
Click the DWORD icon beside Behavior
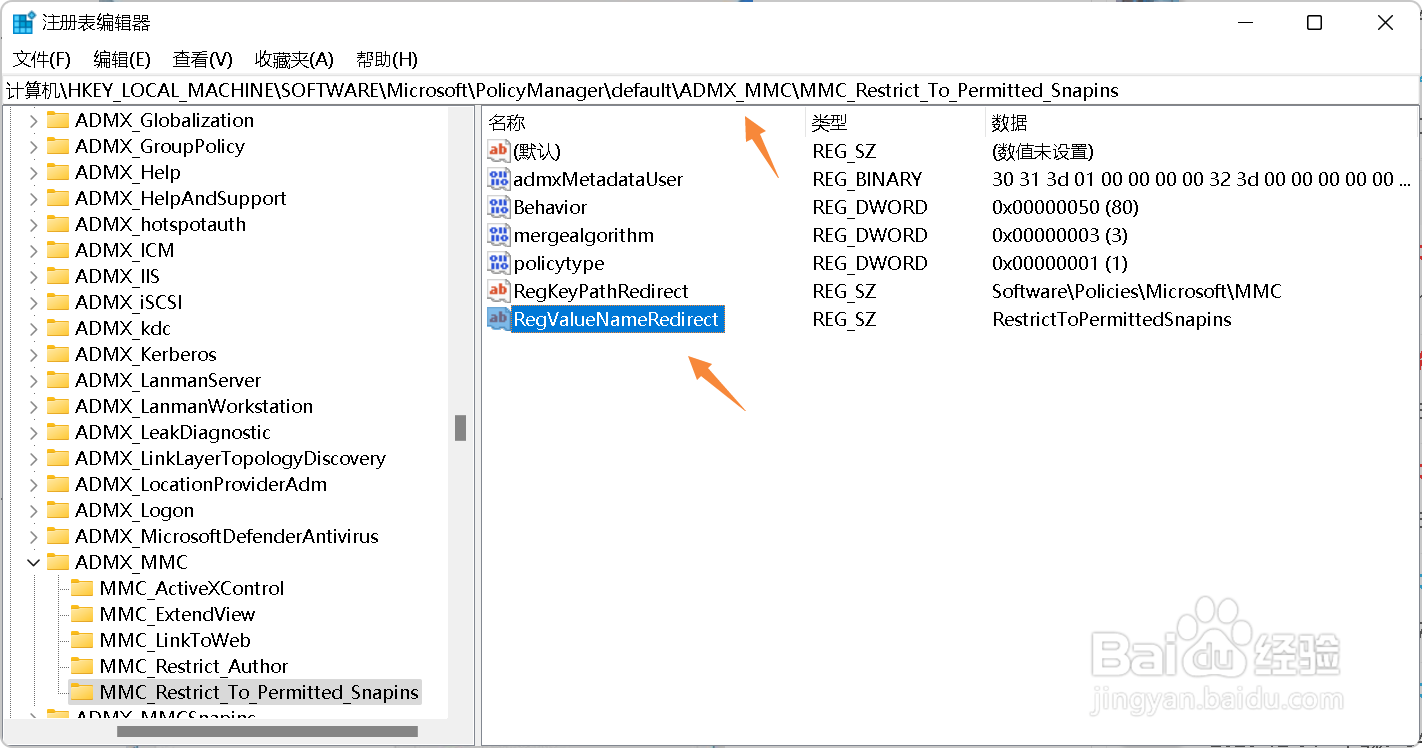point(498,207)
